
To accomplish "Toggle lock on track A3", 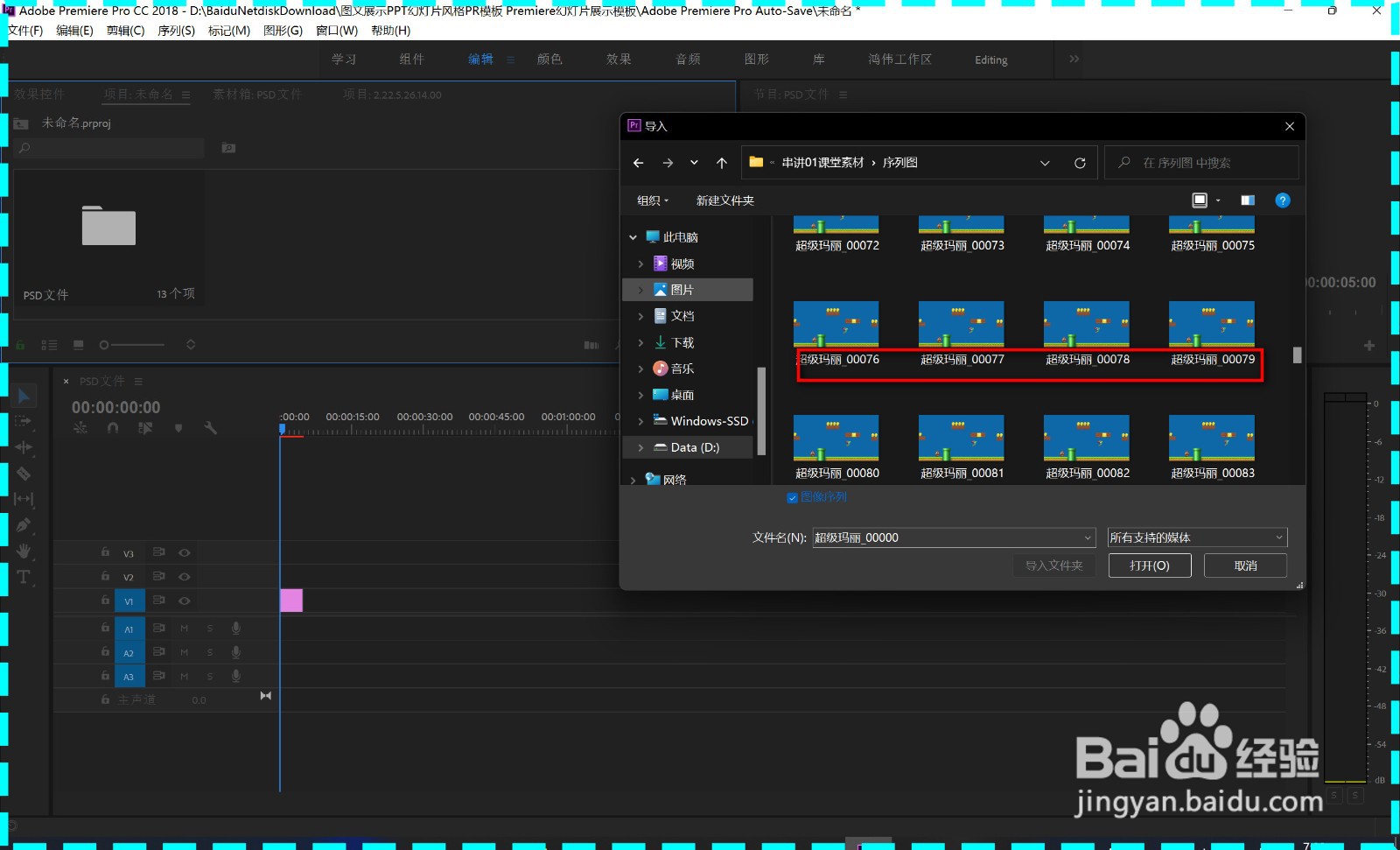I will click(x=105, y=676).
